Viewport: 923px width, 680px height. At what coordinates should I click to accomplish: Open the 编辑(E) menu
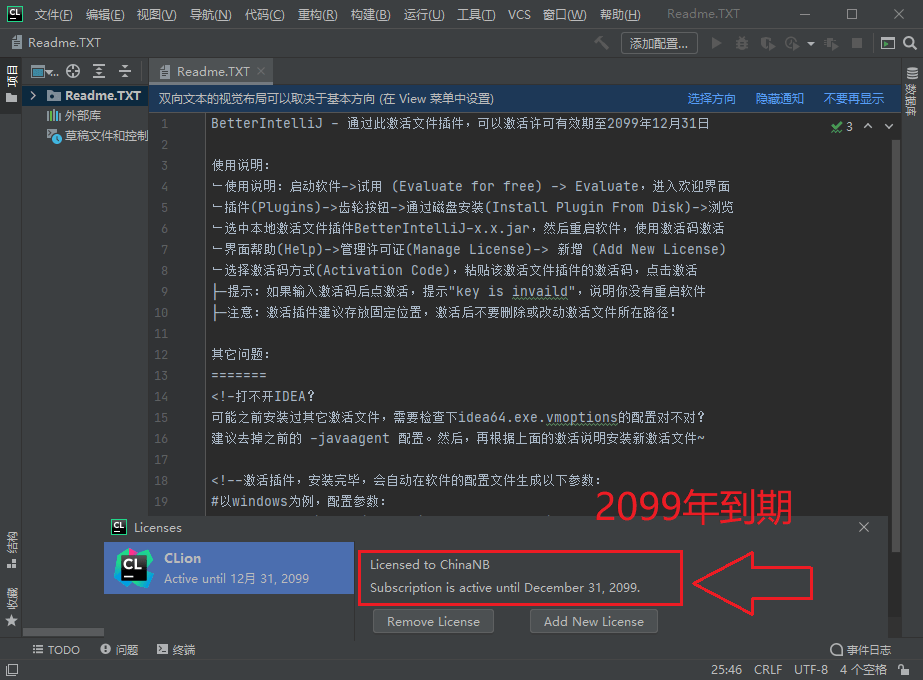point(105,14)
